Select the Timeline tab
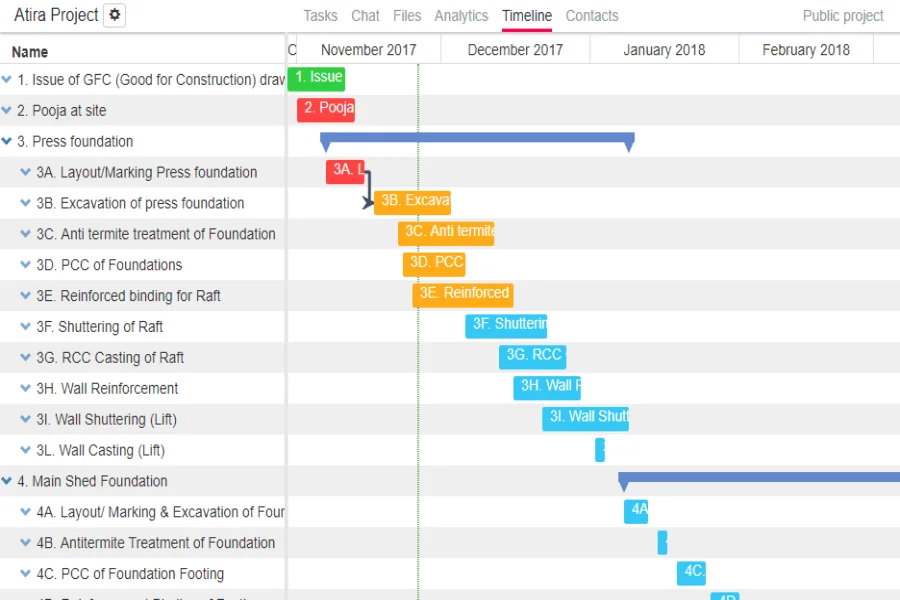The image size is (900, 600). pos(527,15)
